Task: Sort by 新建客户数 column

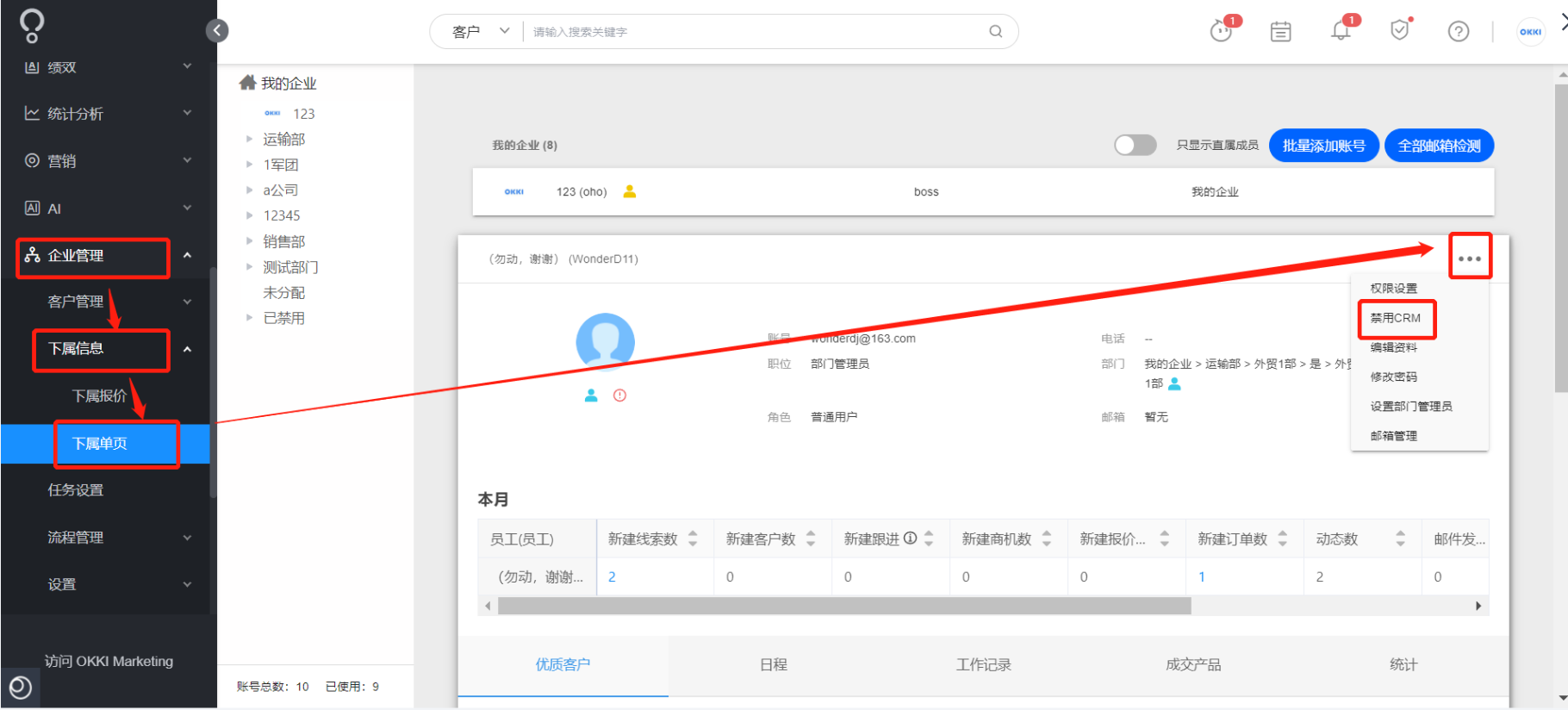Action: [x=811, y=539]
